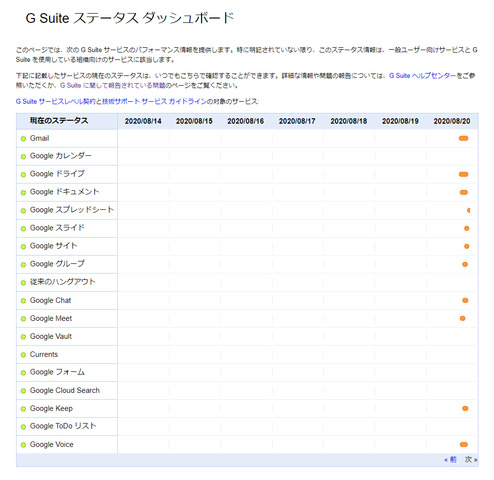Viewport: 494px width, 480px height.
Task: Open the orange incident marker for Google ドキュメント
Action: click(x=464, y=192)
